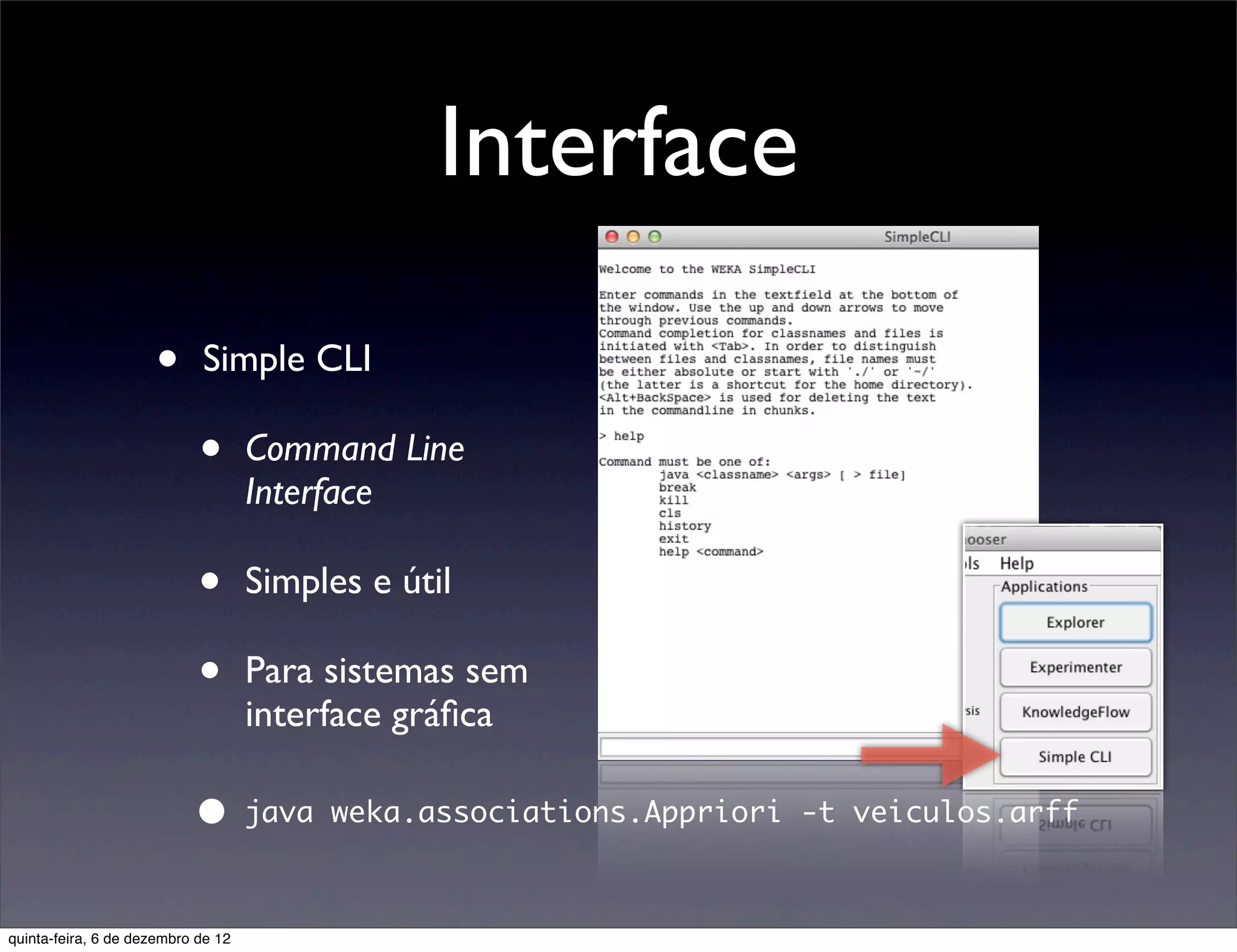The height and width of the screenshot is (952, 1237).
Task: Close the SimpleCLI window with red button
Action: coord(612,237)
